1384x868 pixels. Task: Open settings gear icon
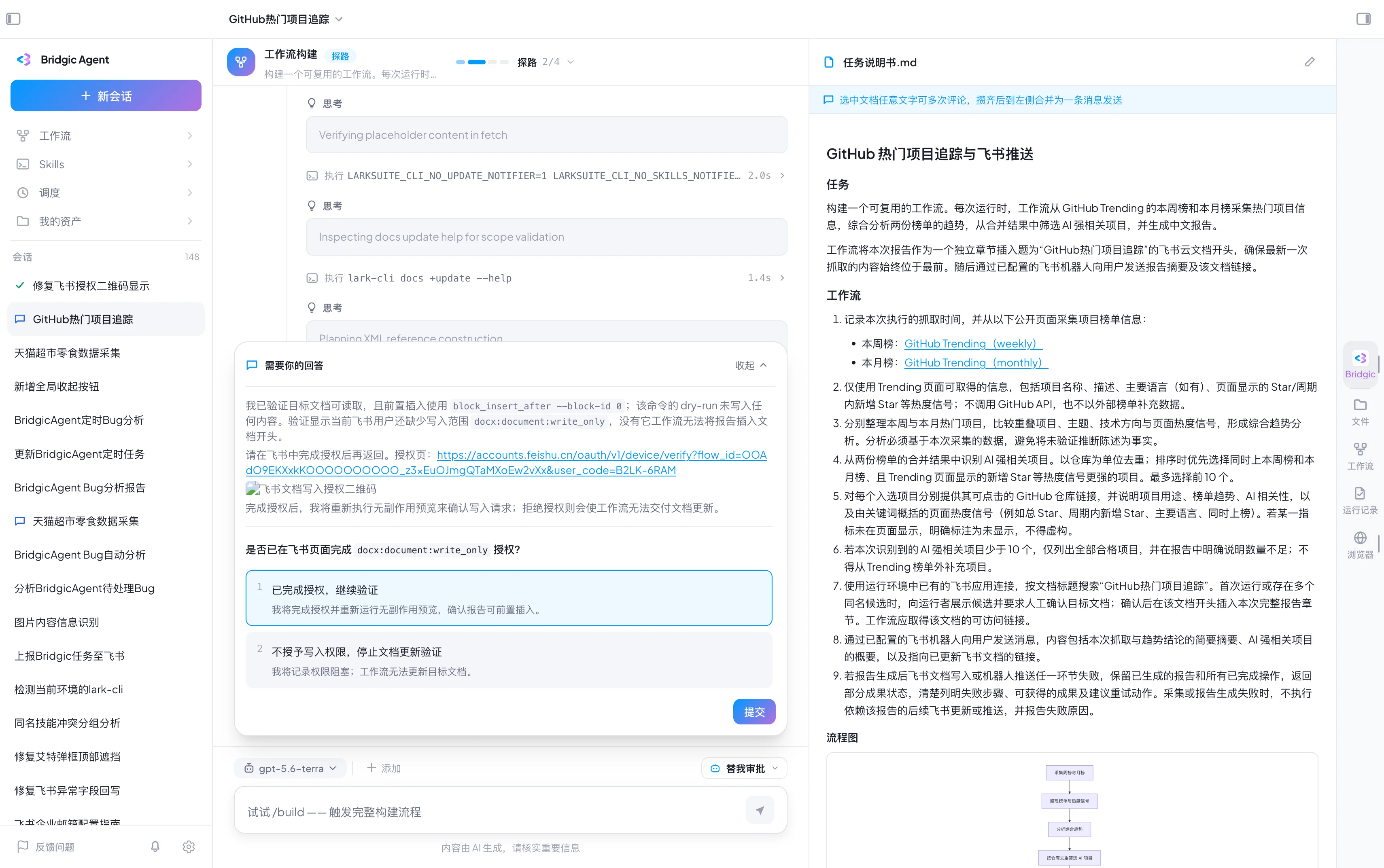point(188,846)
